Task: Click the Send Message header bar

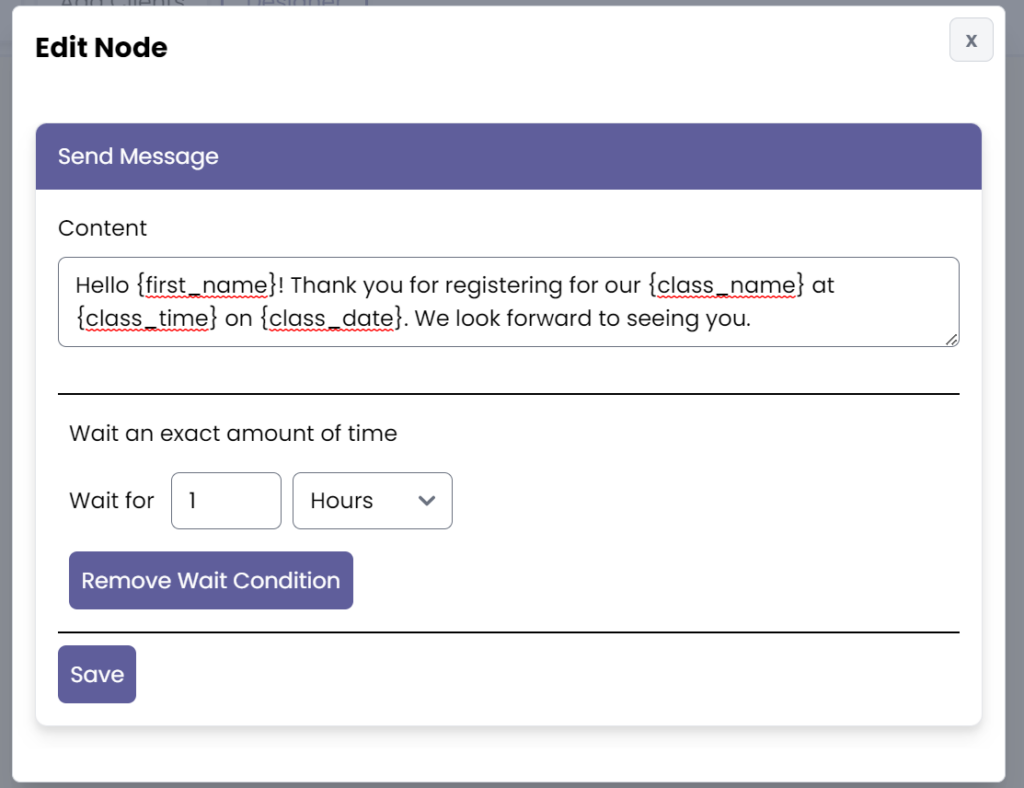Action: [508, 156]
